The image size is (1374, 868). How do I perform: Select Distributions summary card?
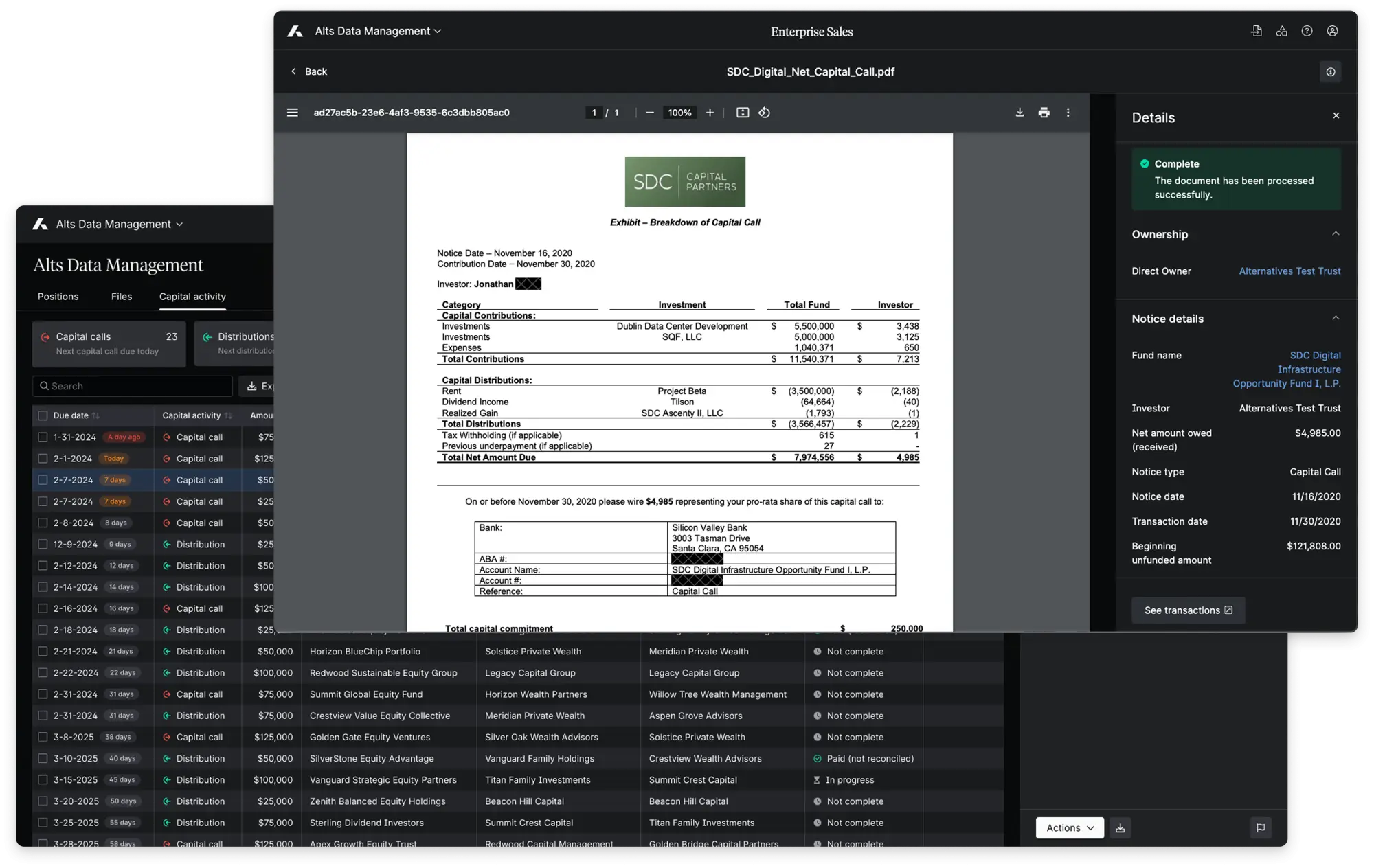coord(234,344)
